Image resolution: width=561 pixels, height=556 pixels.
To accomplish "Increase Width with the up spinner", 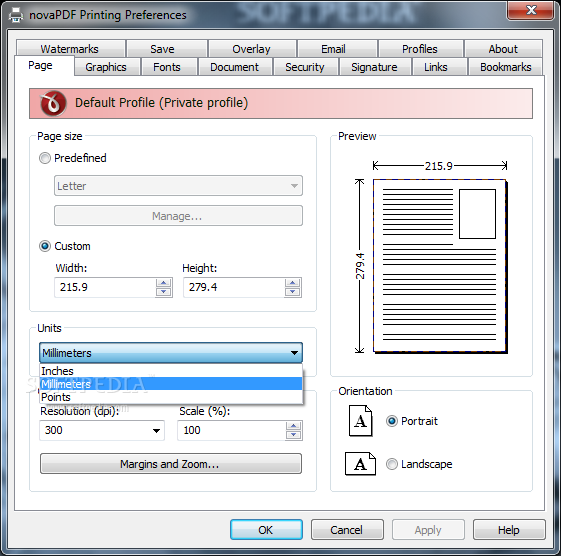I will (164, 283).
